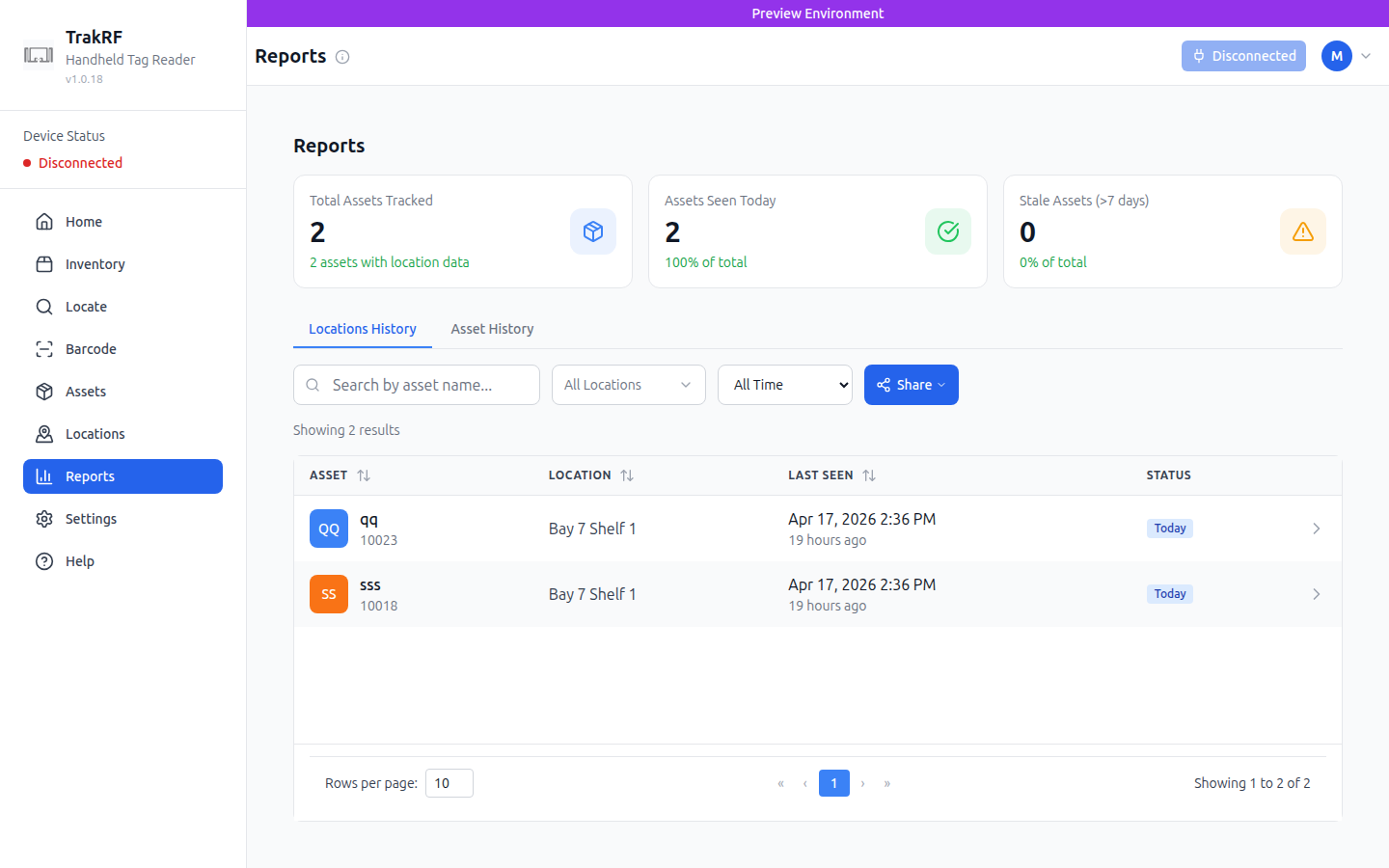Open the user account menu dropdown
Viewport: 1389px width, 868px height.
pyautogui.click(x=1367, y=56)
